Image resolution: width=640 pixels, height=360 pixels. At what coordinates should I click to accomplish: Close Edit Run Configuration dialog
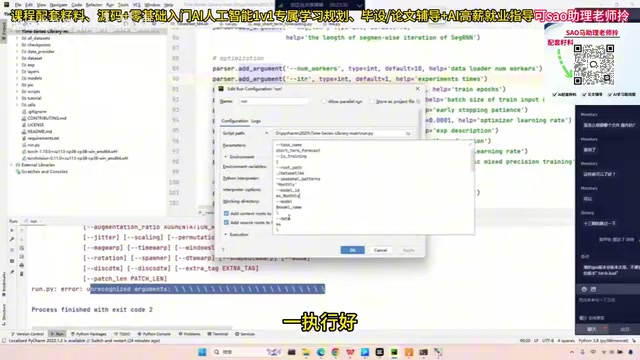click(417, 89)
